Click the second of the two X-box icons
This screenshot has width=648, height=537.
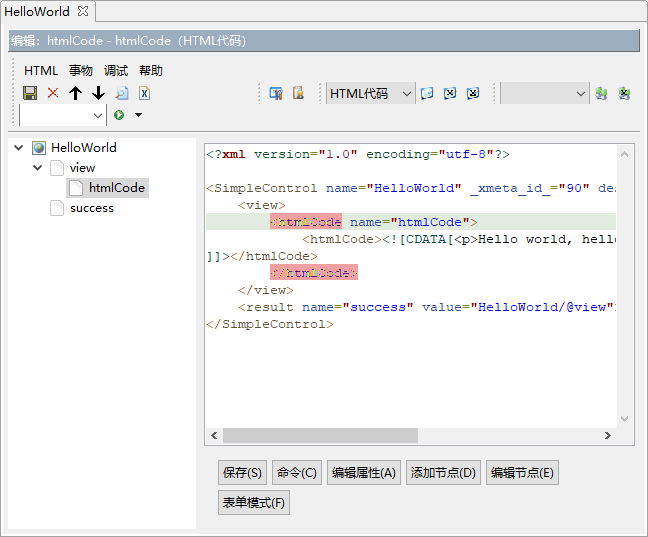point(473,93)
